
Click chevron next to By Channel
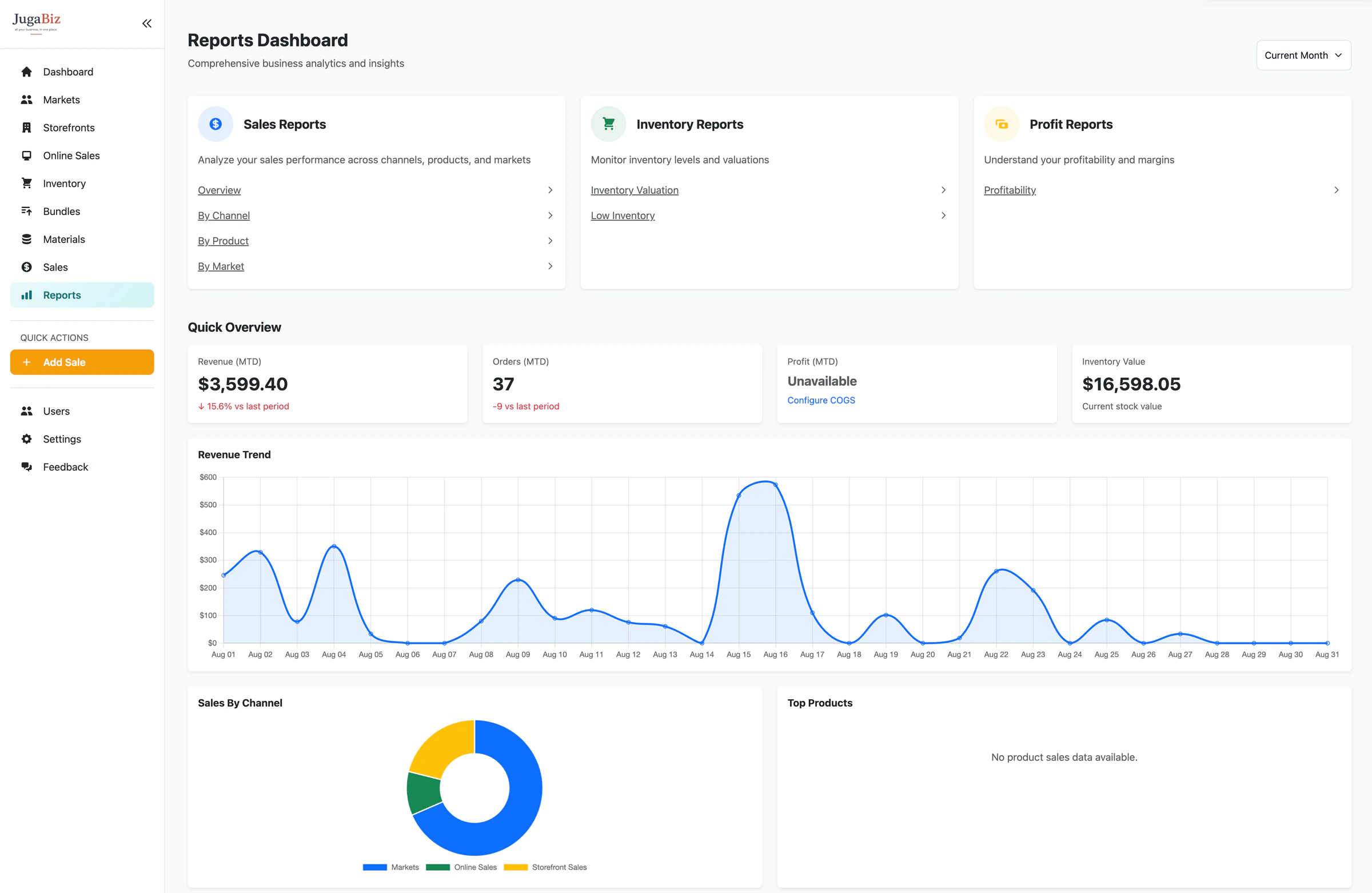(551, 216)
